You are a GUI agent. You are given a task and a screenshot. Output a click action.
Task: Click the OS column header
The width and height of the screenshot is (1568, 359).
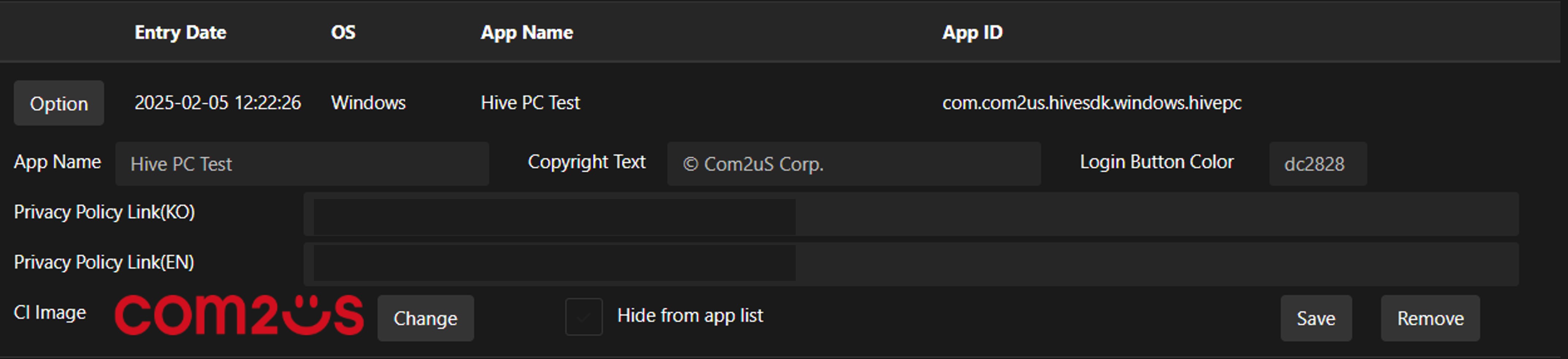(x=343, y=32)
